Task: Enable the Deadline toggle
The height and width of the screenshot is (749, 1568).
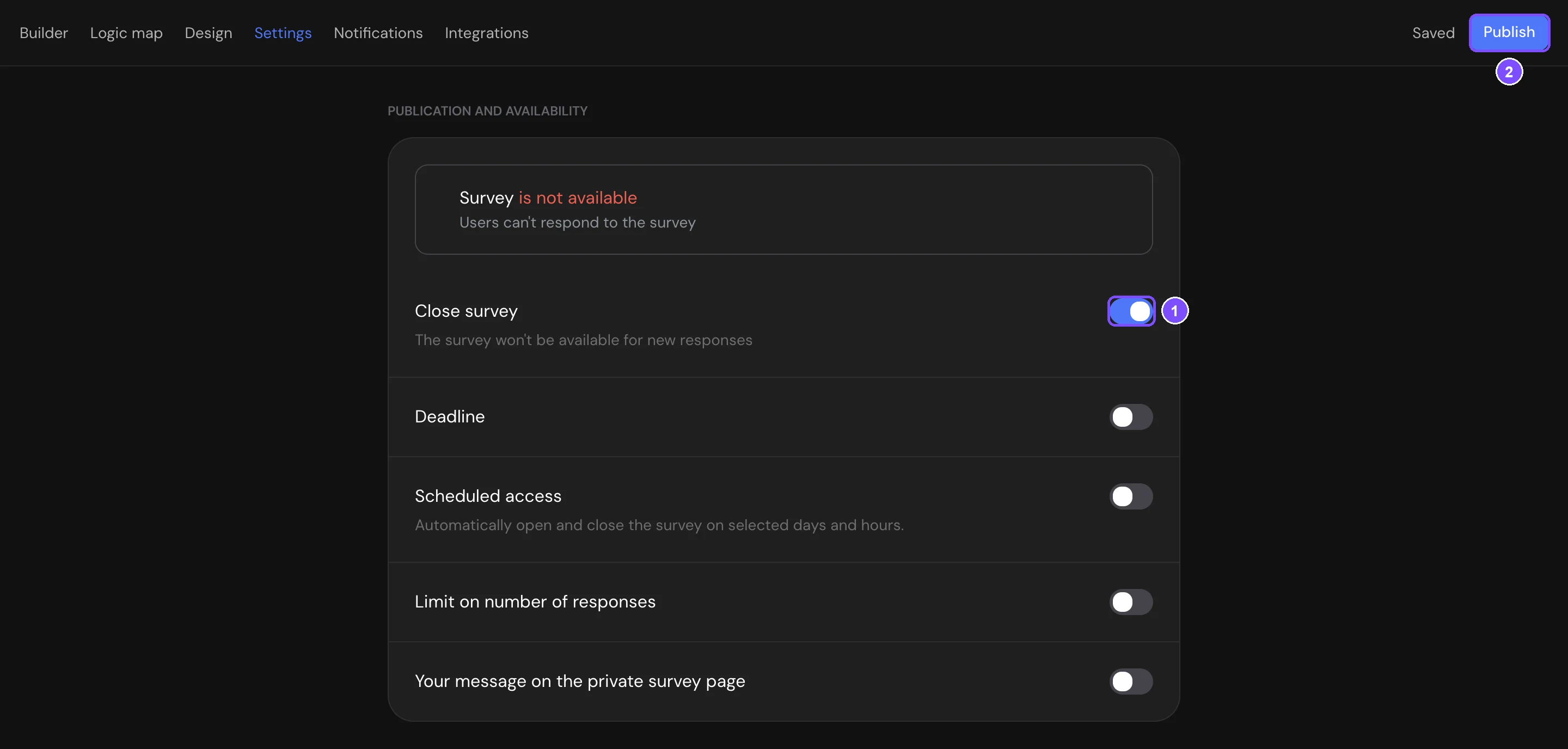Action: point(1131,417)
